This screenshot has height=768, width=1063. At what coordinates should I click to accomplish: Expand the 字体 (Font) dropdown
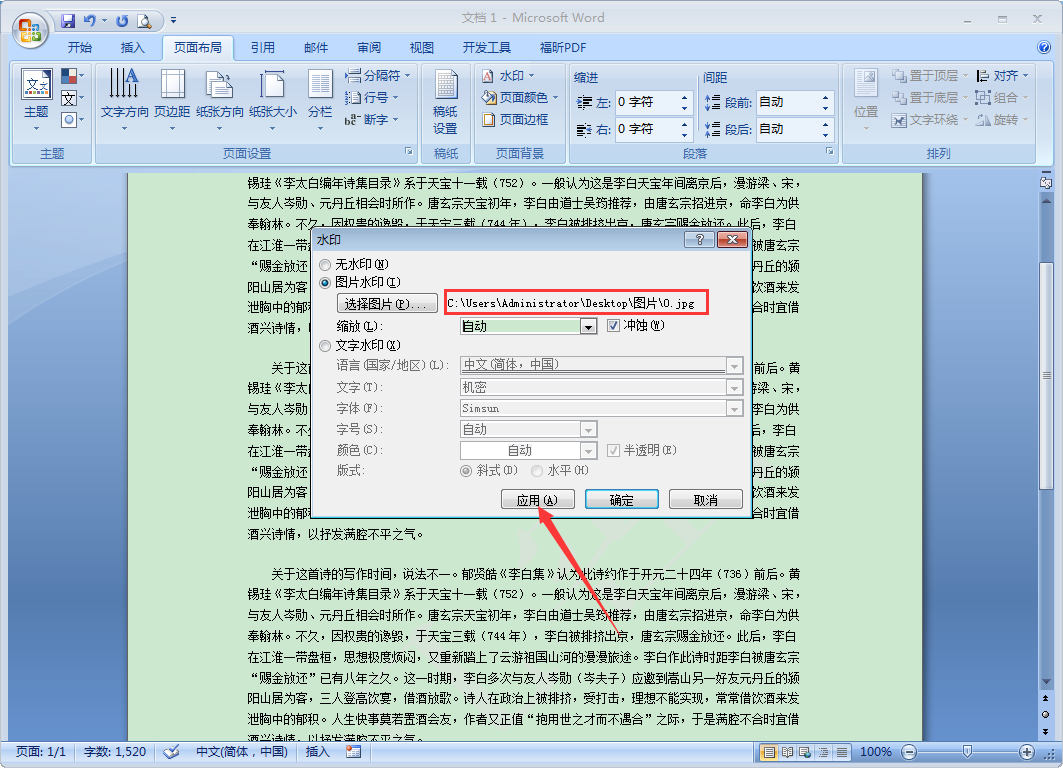[x=735, y=407]
